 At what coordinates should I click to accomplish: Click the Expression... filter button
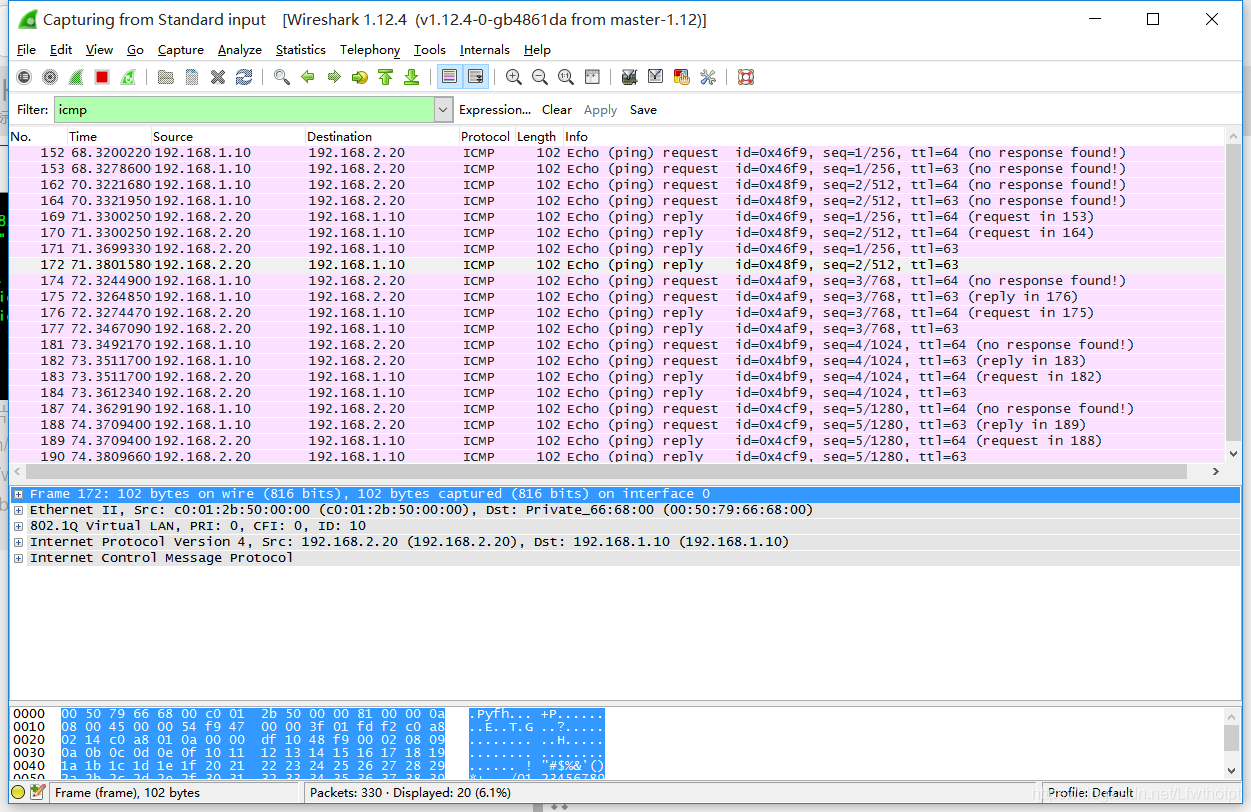[x=495, y=110]
